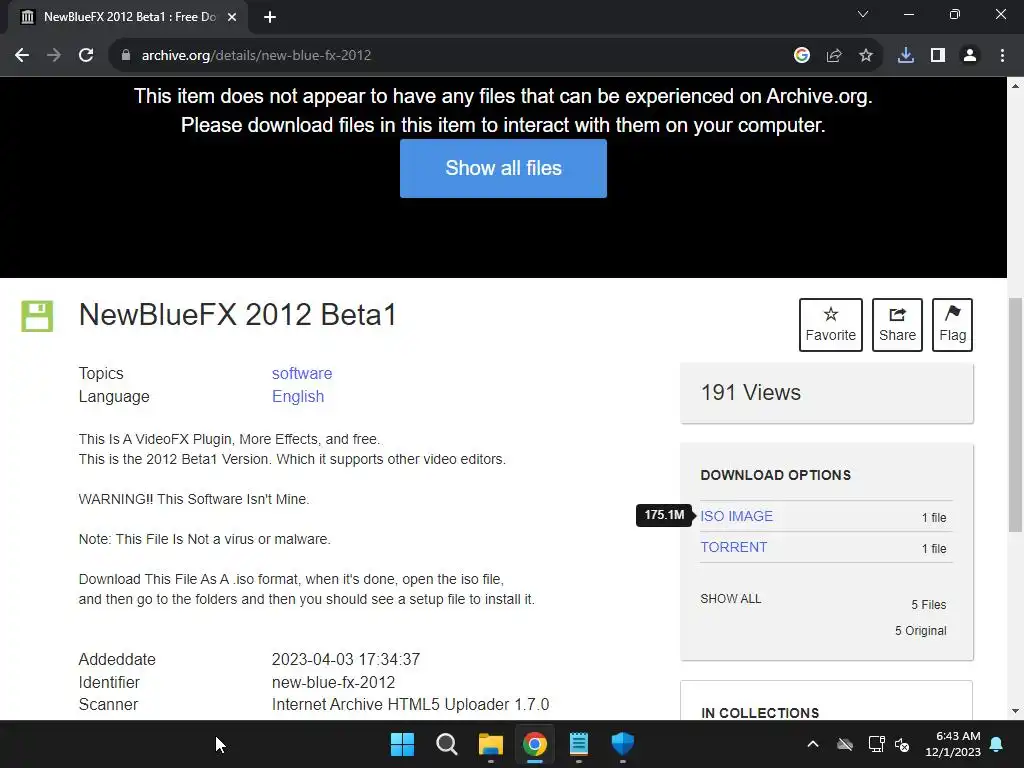Open the notifications bell
The image size is (1024, 768).
point(997,744)
